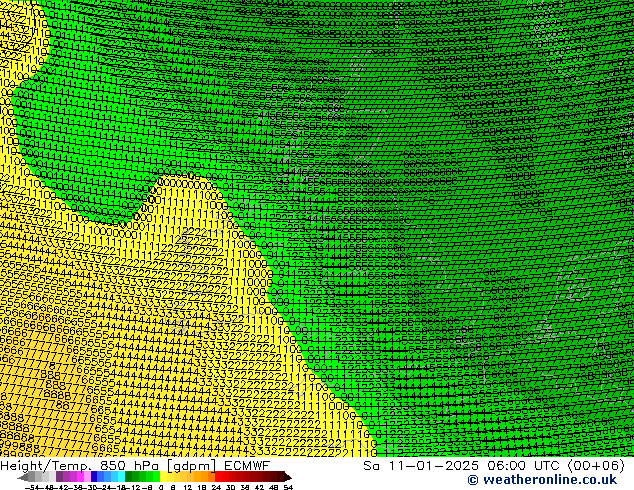Pick the cyan swatch in the temperature legend

121,477
